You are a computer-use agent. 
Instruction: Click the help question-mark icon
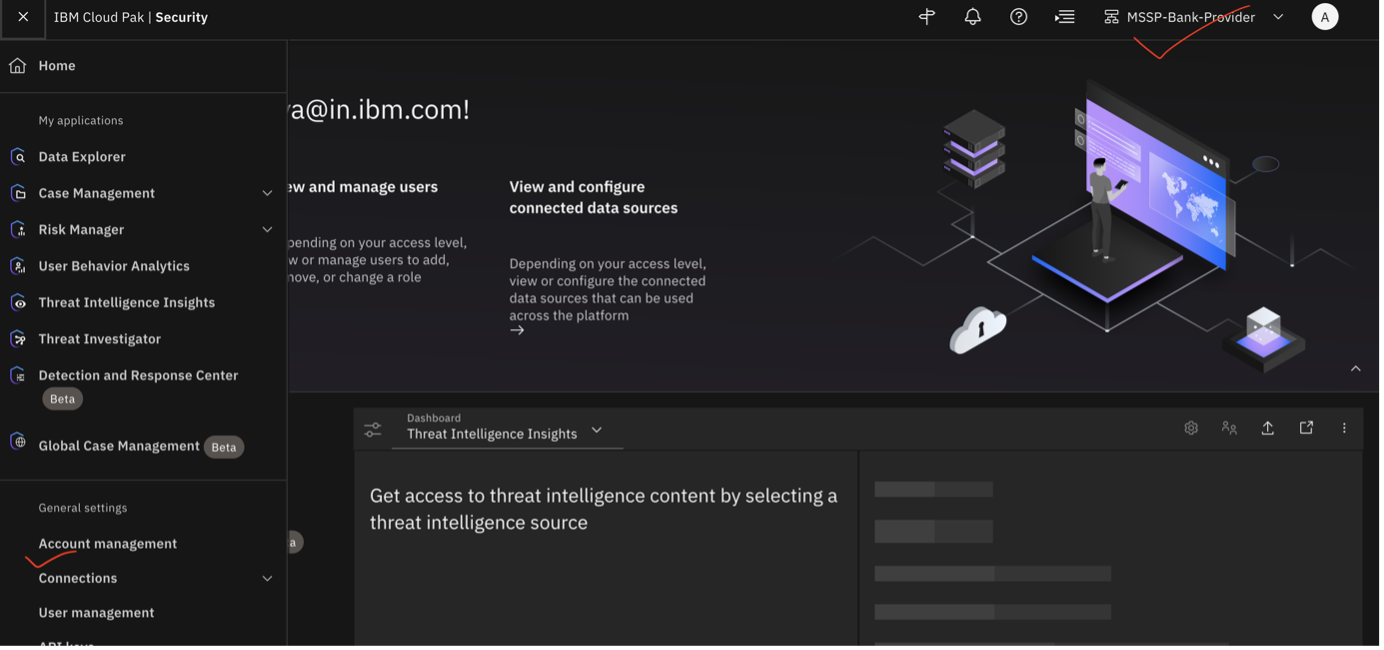(1017, 16)
